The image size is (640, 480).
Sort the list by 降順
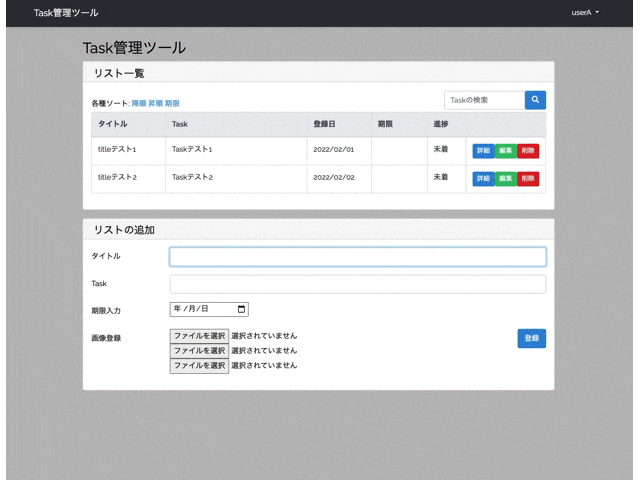tap(139, 103)
